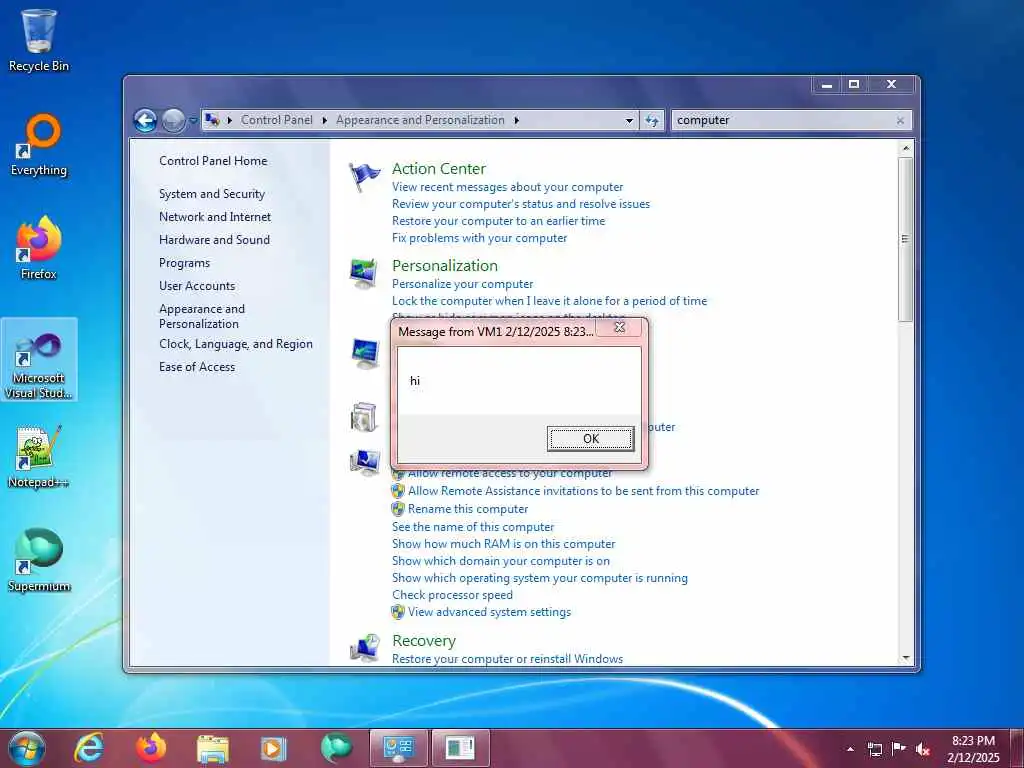
Task: Go to Control Panel Home
Action: tap(213, 161)
